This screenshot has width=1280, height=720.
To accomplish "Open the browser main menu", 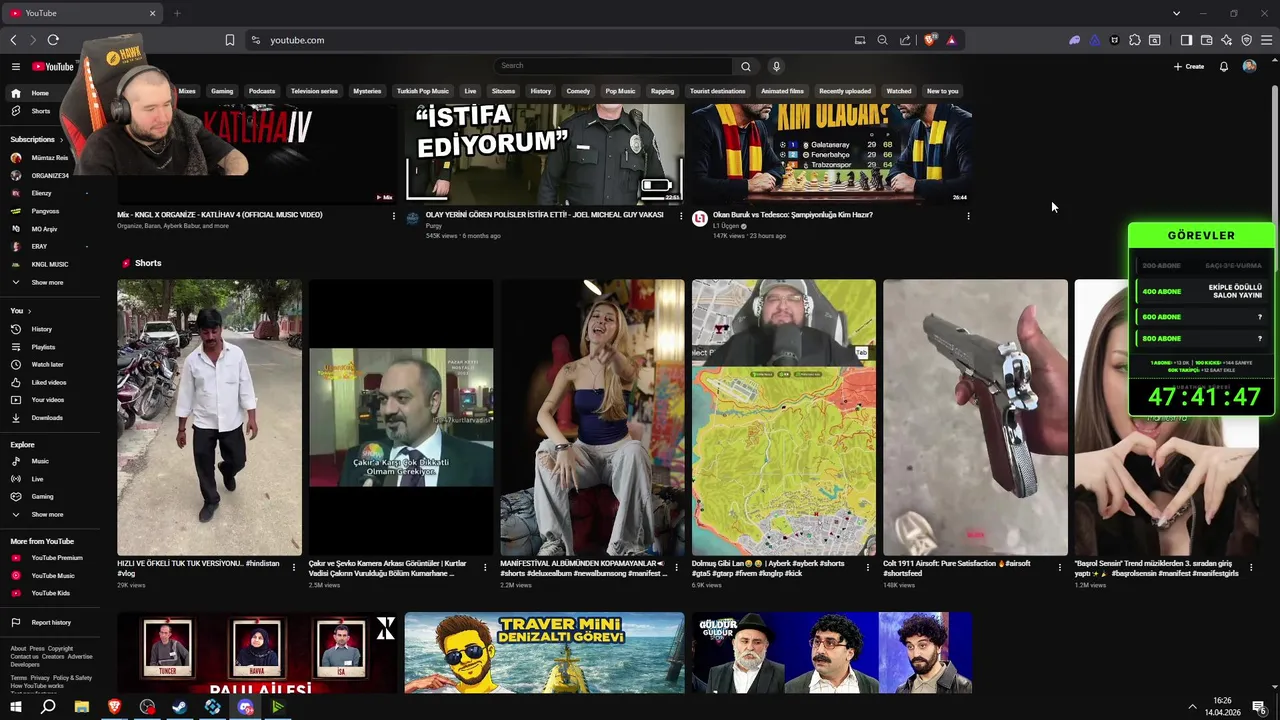I will point(1266,40).
